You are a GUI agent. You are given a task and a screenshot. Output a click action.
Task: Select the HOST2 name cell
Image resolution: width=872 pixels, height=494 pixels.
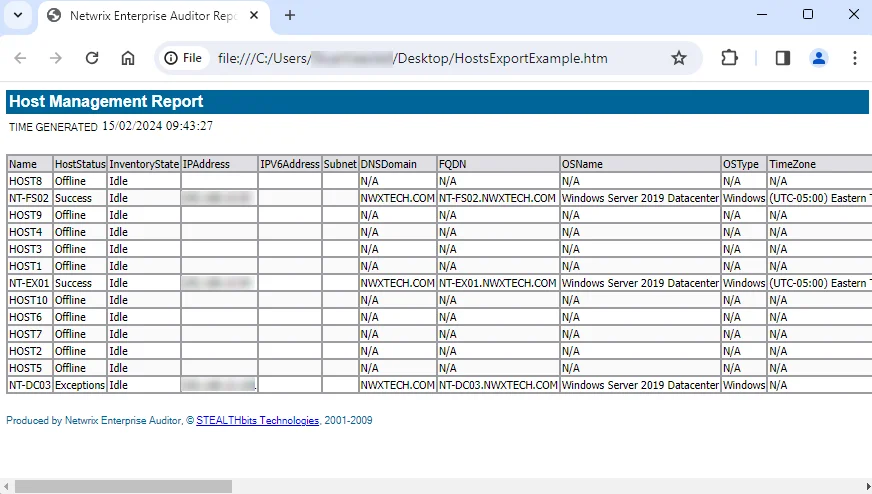(30, 351)
